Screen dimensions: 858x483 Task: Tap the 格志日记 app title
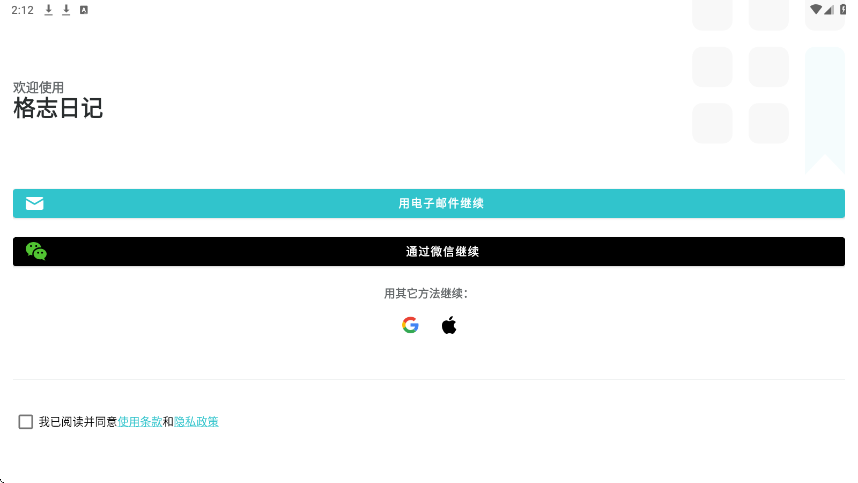point(58,108)
